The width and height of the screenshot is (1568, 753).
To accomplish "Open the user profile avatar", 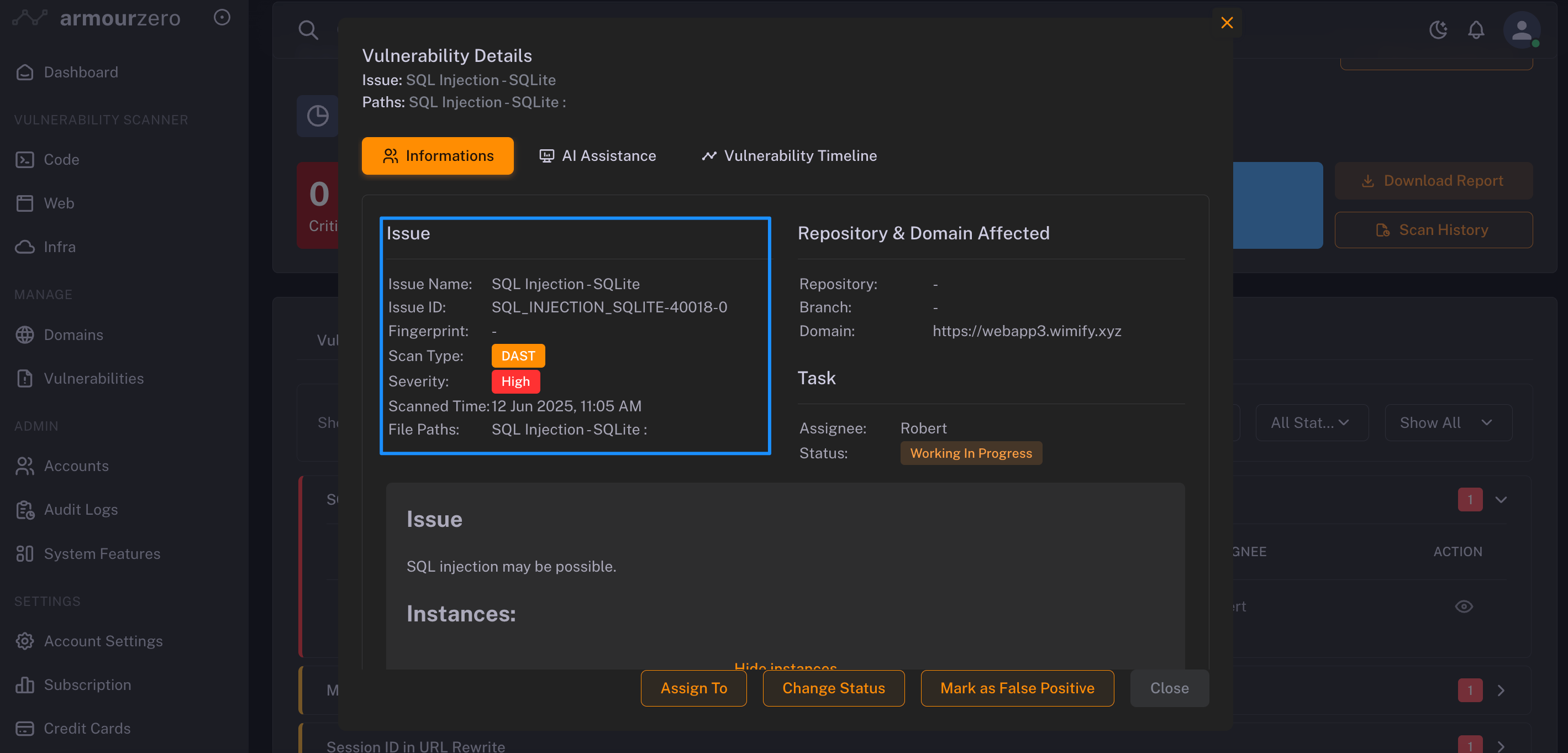I will tap(1521, 30).
